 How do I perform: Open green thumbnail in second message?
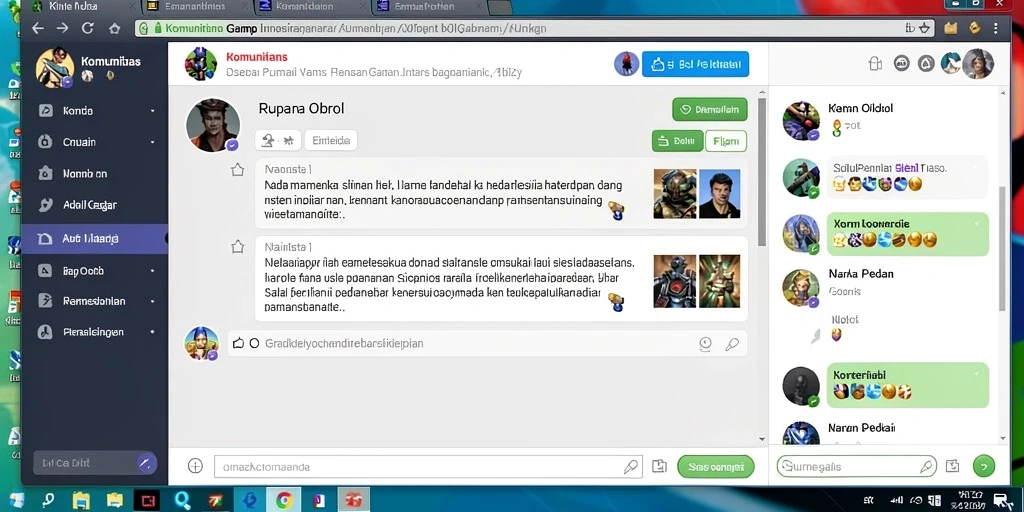(720, 281)
